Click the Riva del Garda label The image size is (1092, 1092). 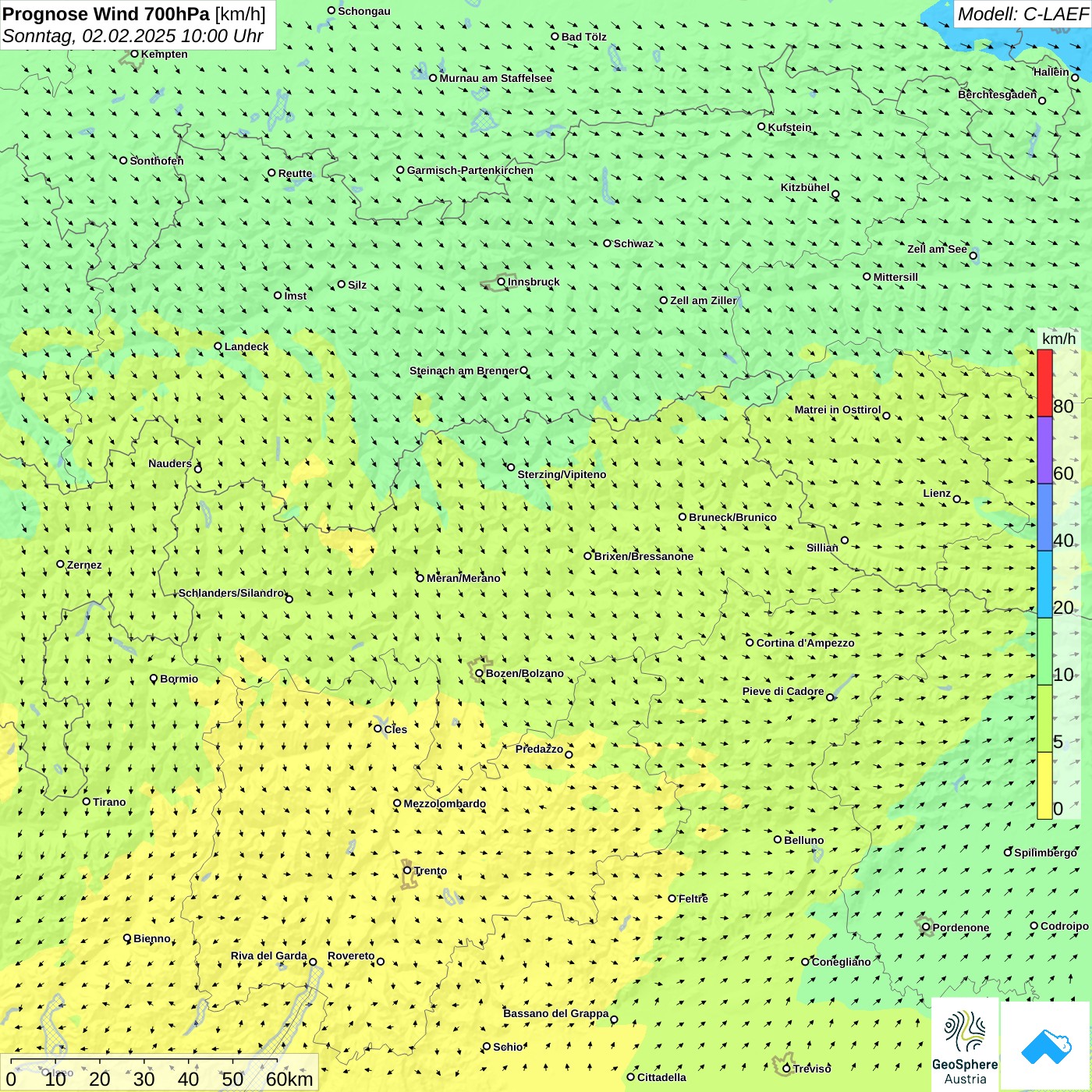click(268, 955)
